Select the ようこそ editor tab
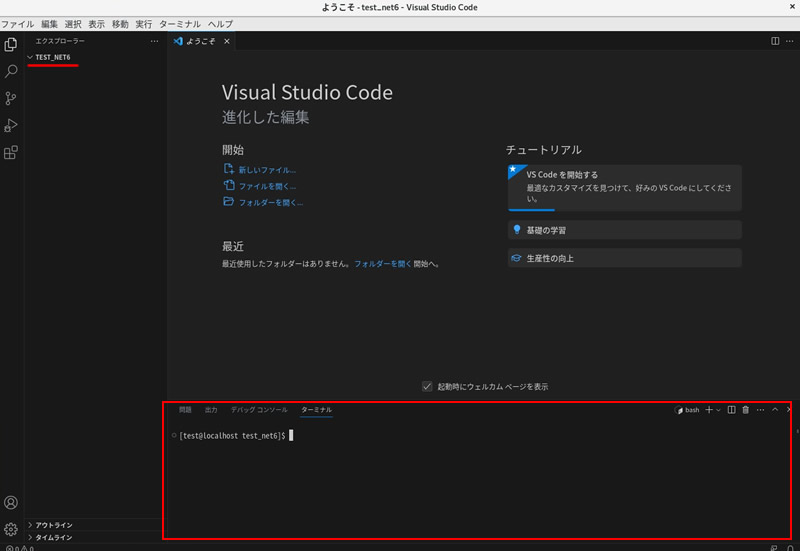The width and height of the screenshot is (800, 551). (201, 41)
